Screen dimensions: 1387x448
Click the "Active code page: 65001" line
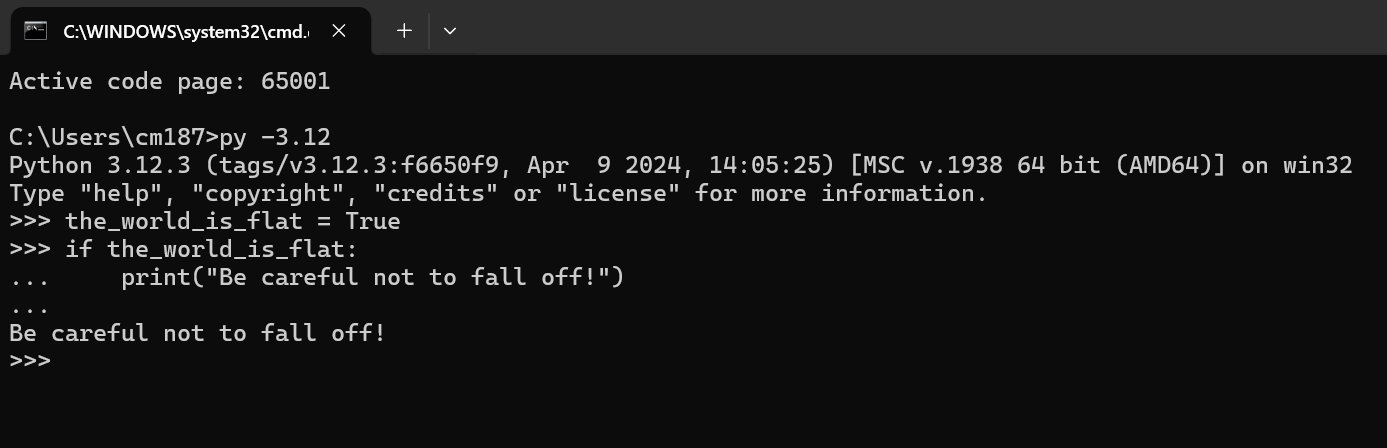pyautogui.click(x=169, y=82)
